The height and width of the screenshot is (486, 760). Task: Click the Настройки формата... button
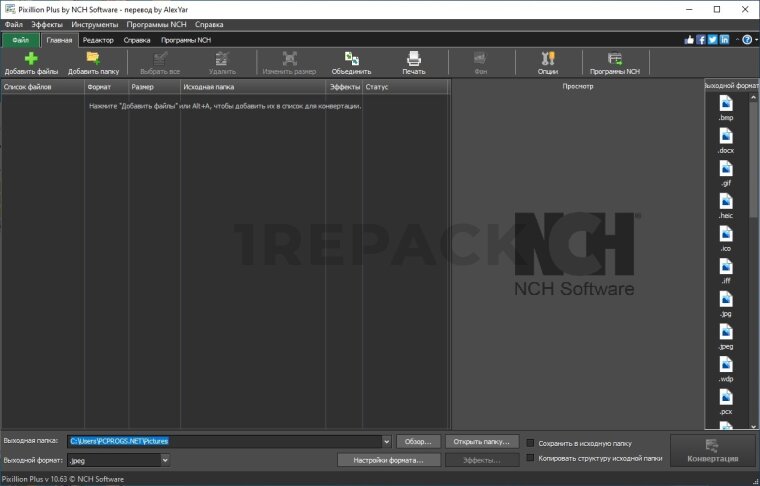[388, 460]
